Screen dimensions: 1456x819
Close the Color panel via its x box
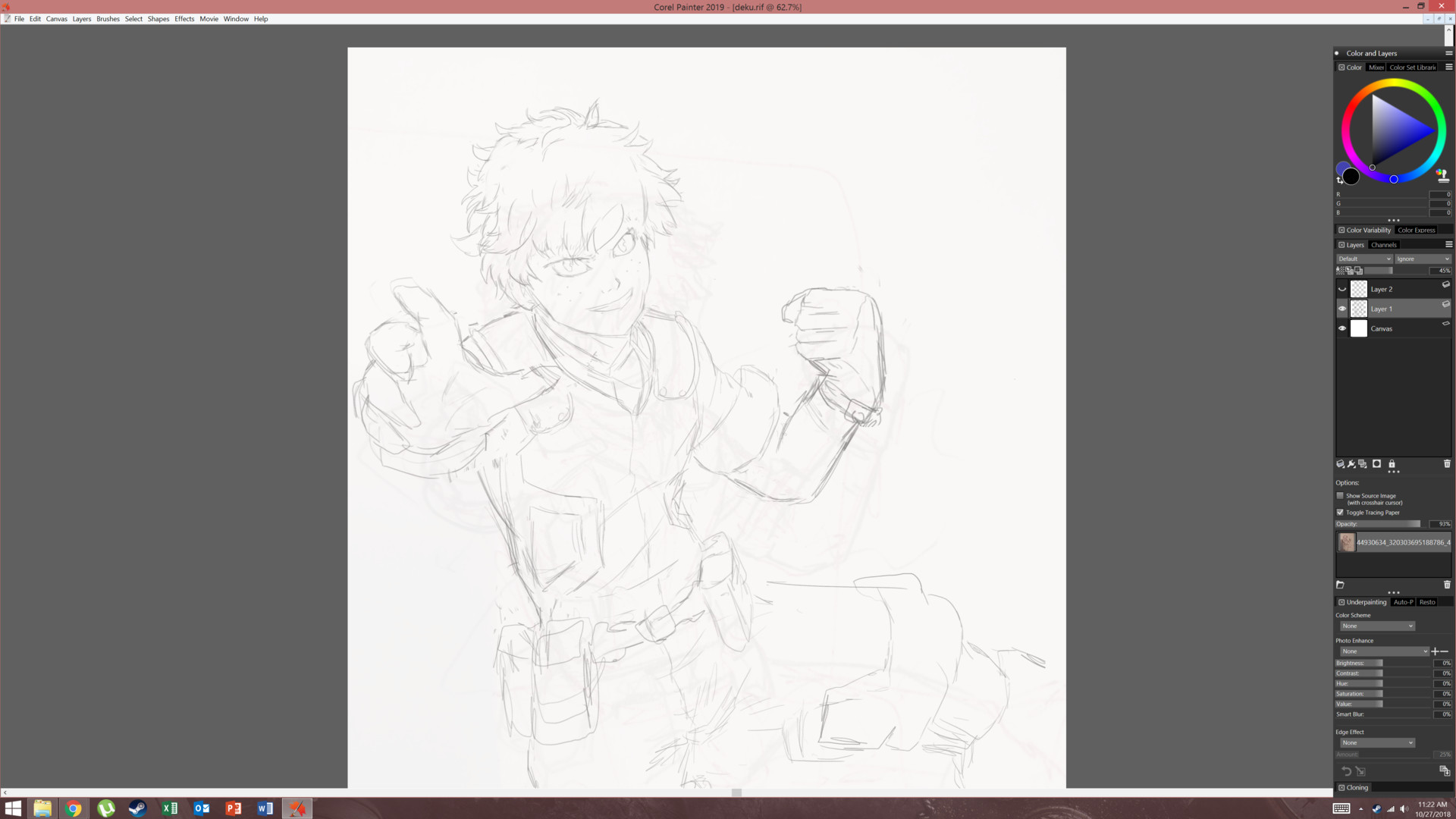pos(1341,67)
